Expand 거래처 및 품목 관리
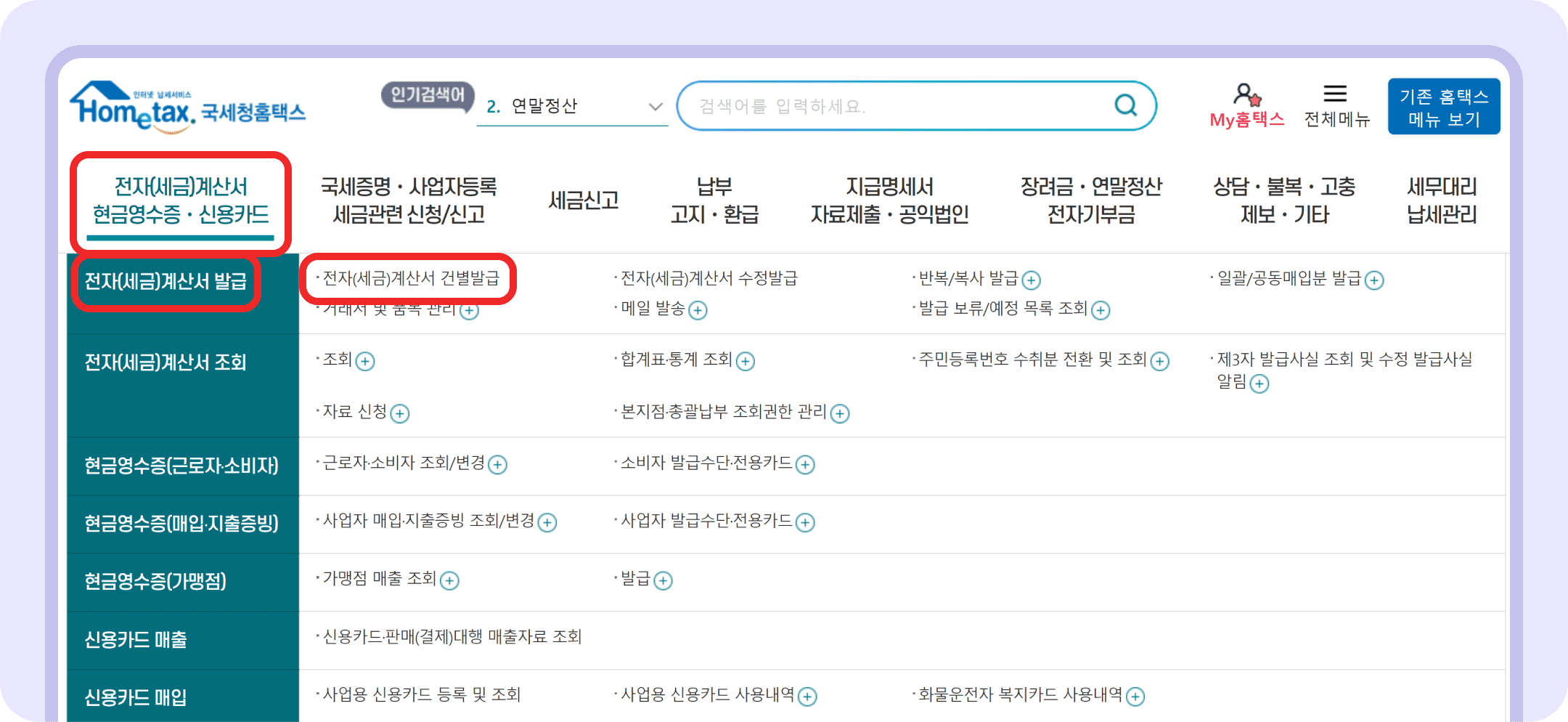 (x=470, y=309)
